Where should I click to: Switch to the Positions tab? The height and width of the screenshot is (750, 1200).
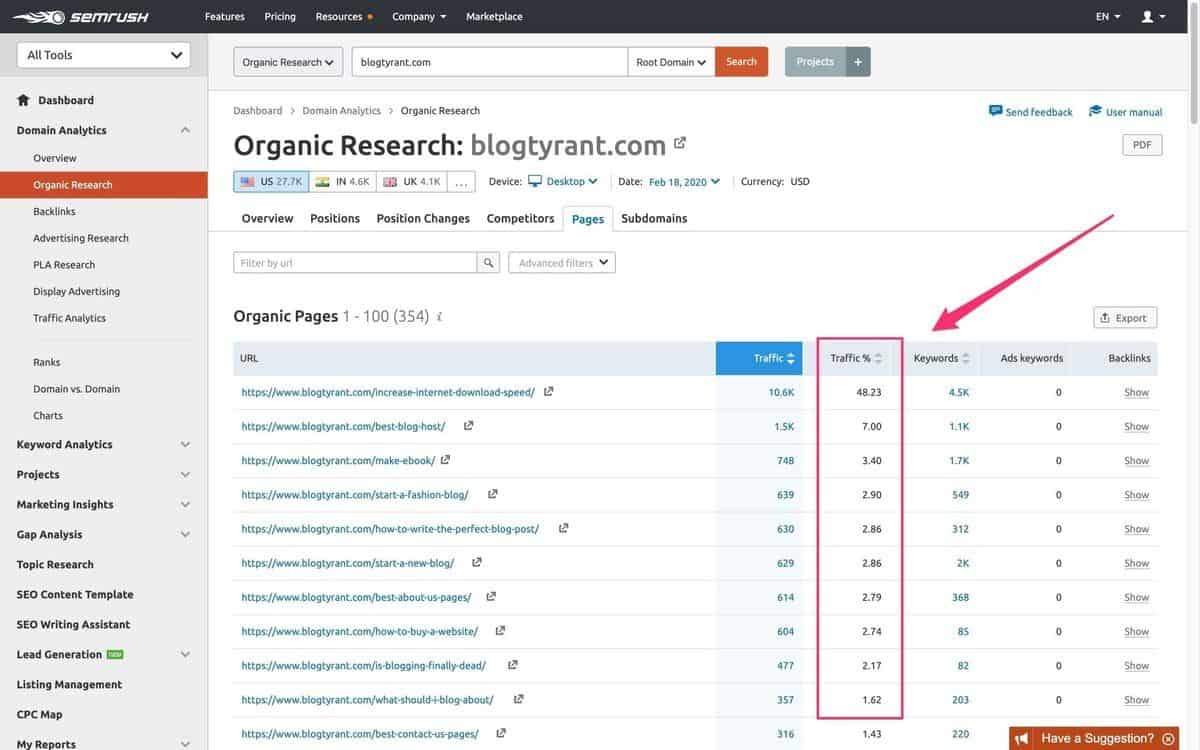pos(335,218)
